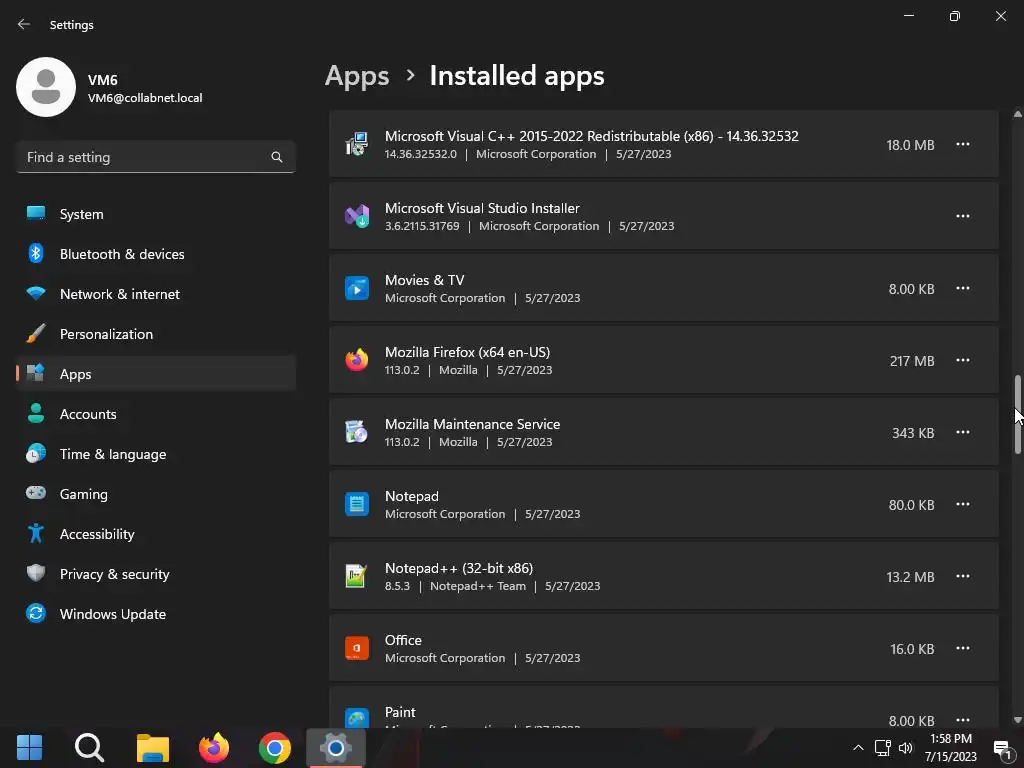The height and width of the screenshot is (768, 1024).
Task: Open more options for Visual Studio Installer
Action: click(963, 216)
